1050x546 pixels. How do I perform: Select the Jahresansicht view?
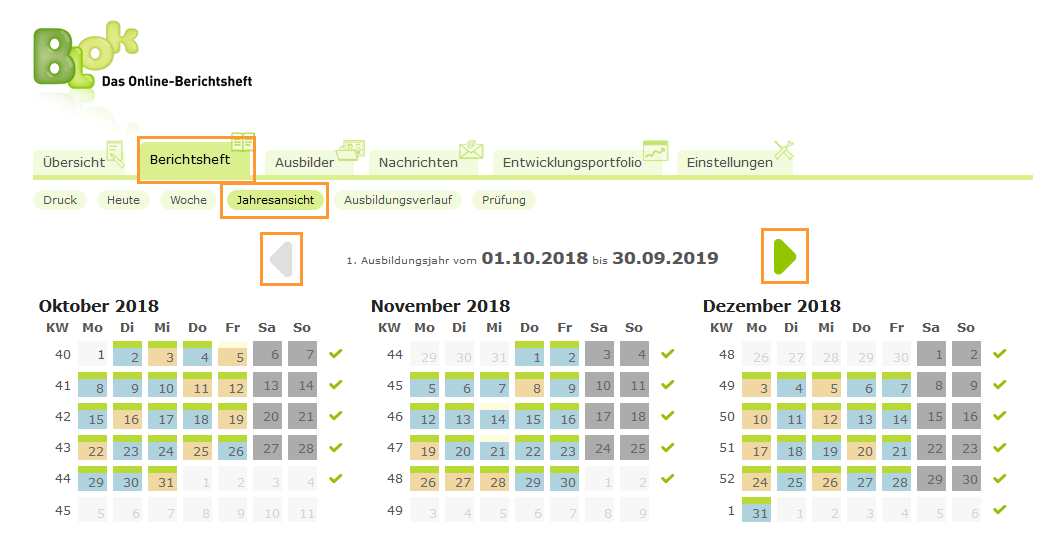(x=275, y=200)
